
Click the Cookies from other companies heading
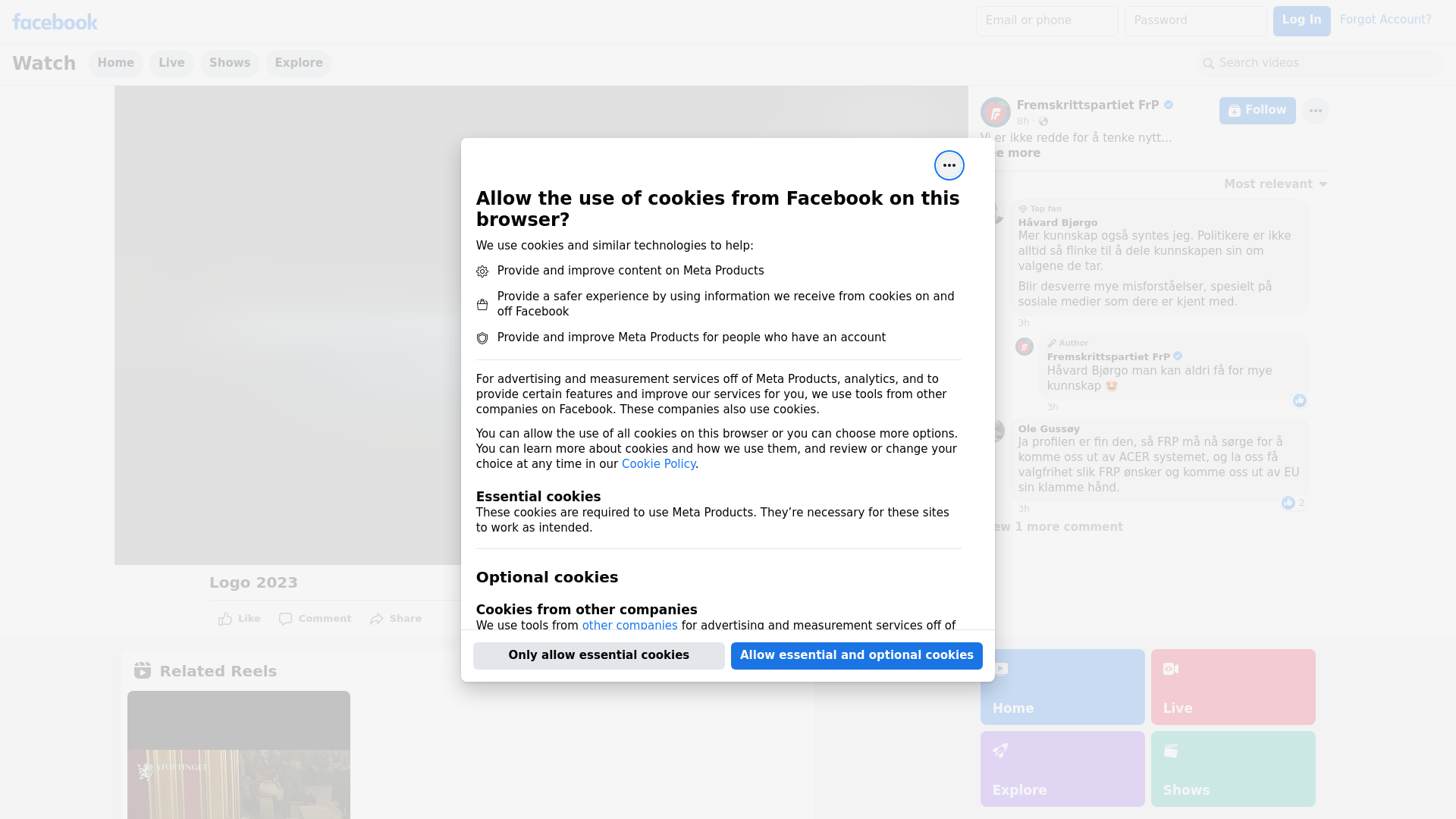point(586,610)
